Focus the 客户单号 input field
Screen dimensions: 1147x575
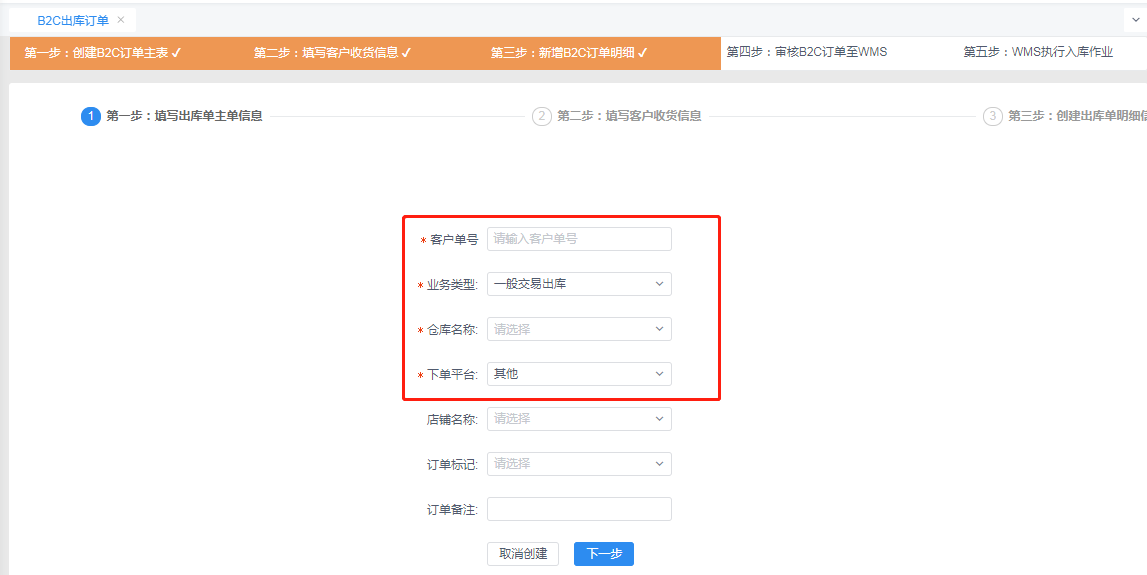tap(579, 239)
